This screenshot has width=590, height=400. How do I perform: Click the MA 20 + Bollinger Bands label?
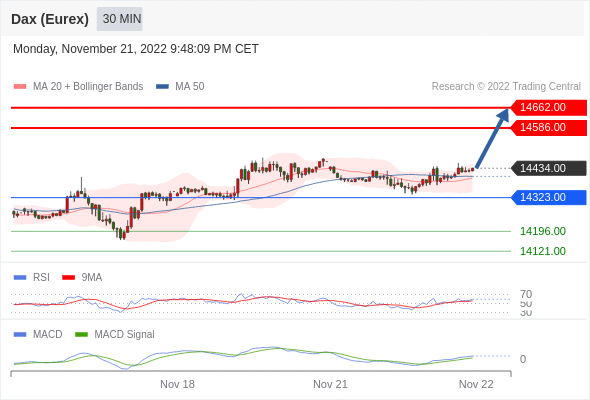(88, 87)
